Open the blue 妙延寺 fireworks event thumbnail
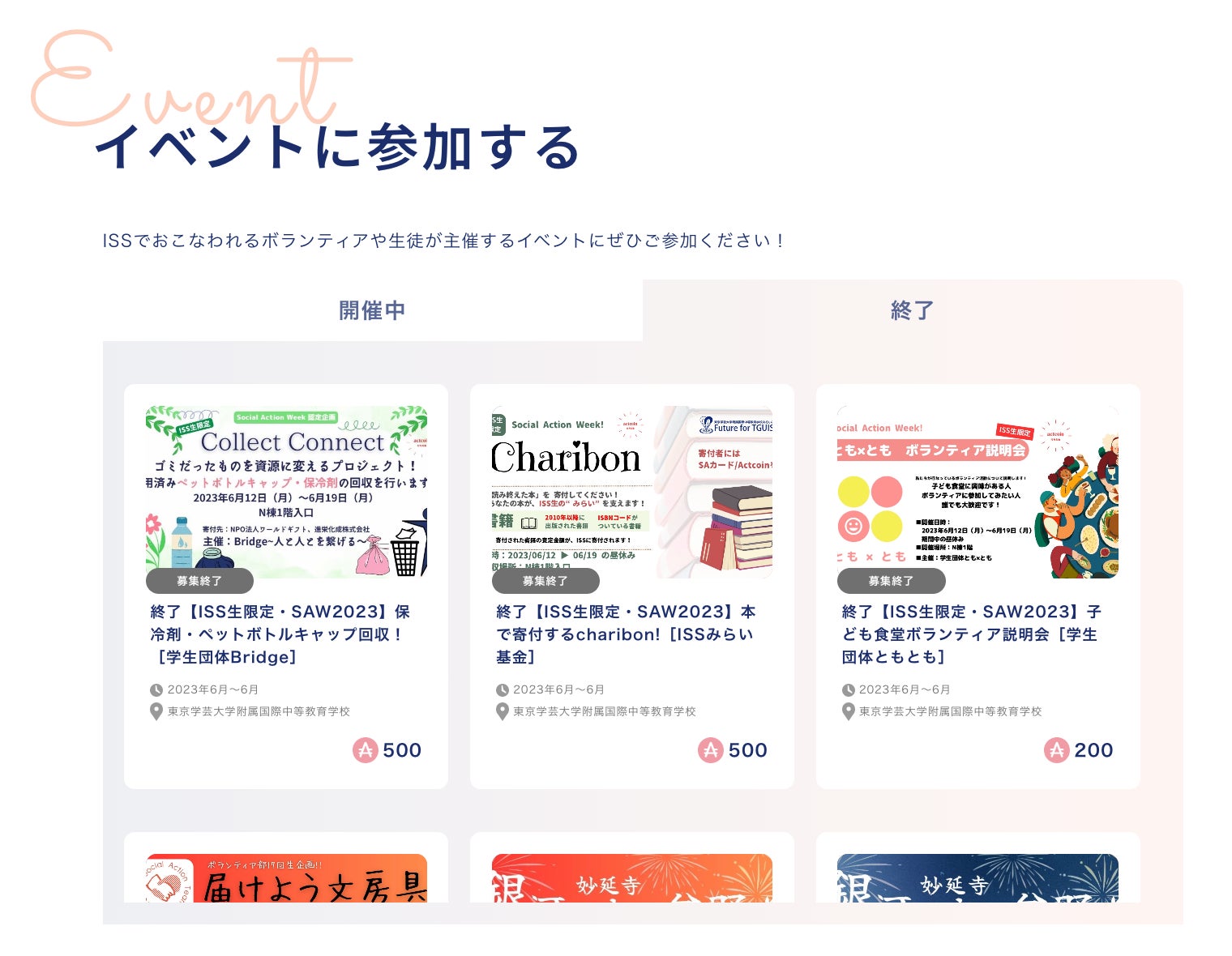The height and width of the screenshot is (956, 1232). point(977,878)
